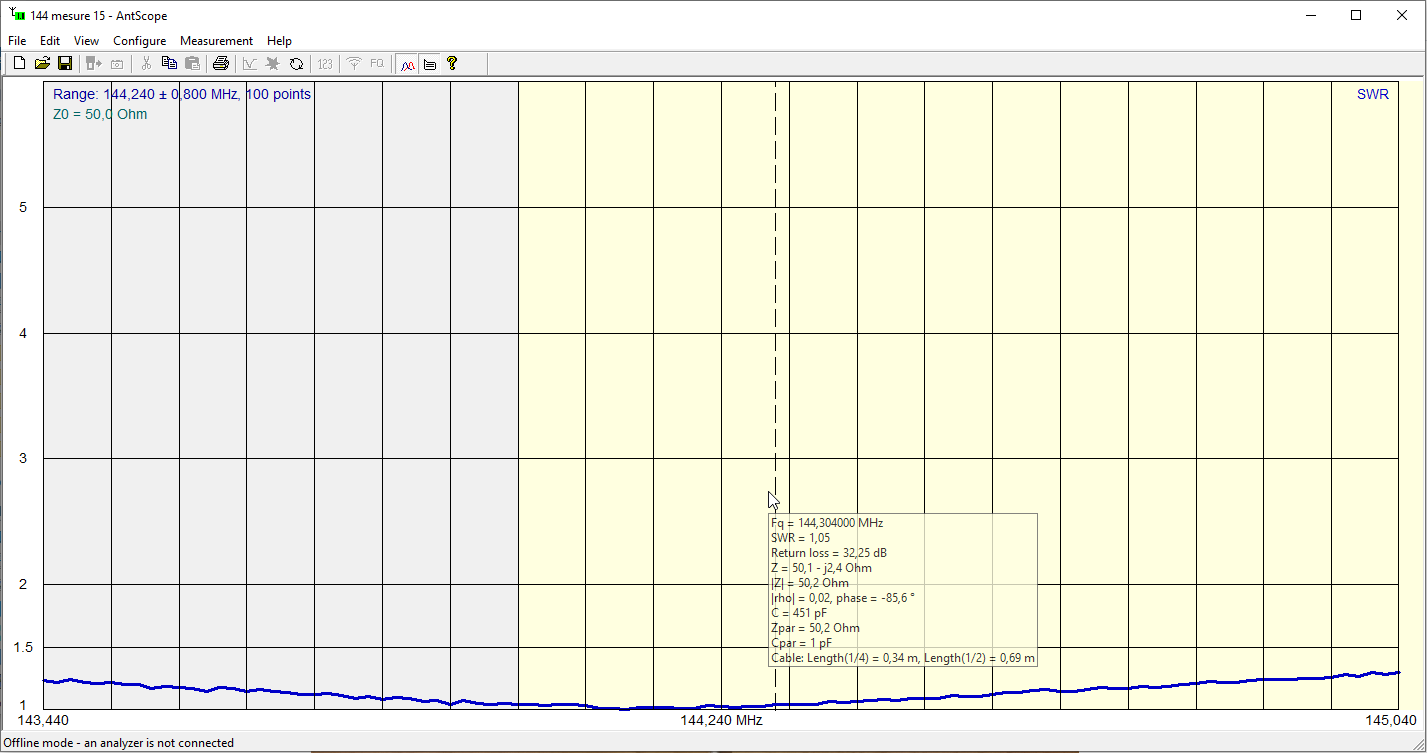The image size is (1427, 753).
Task: Click the 144,240 MHz center frequency label
Action: (x=721, y=720)
